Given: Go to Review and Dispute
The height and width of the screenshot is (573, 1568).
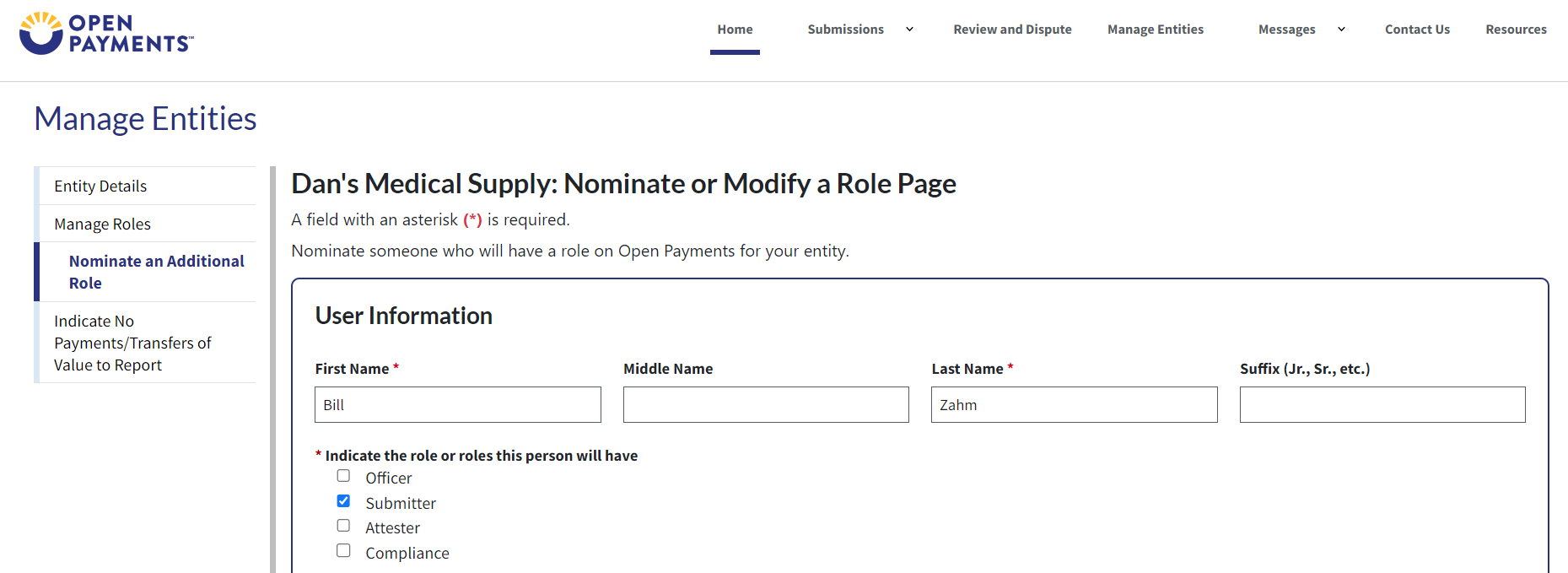Looking at the screenshot, I should [1012, 30].
